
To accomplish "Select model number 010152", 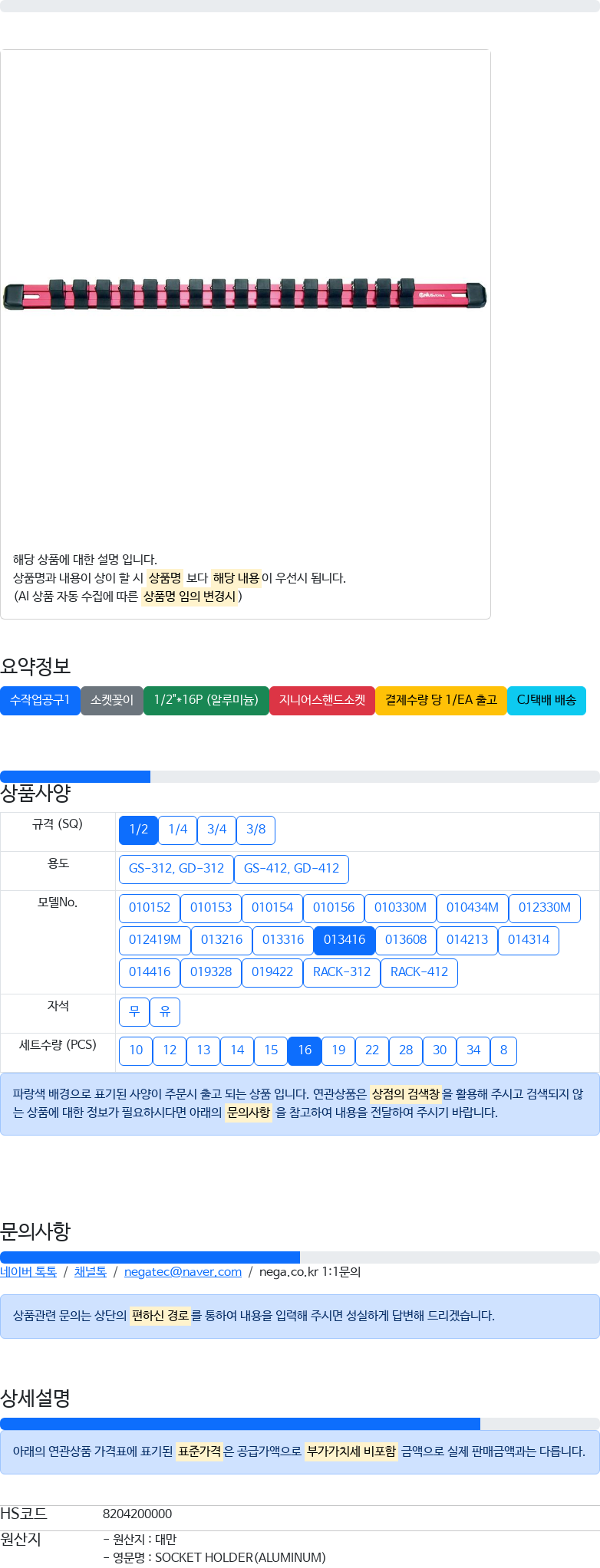I will [x=150, y=908].
